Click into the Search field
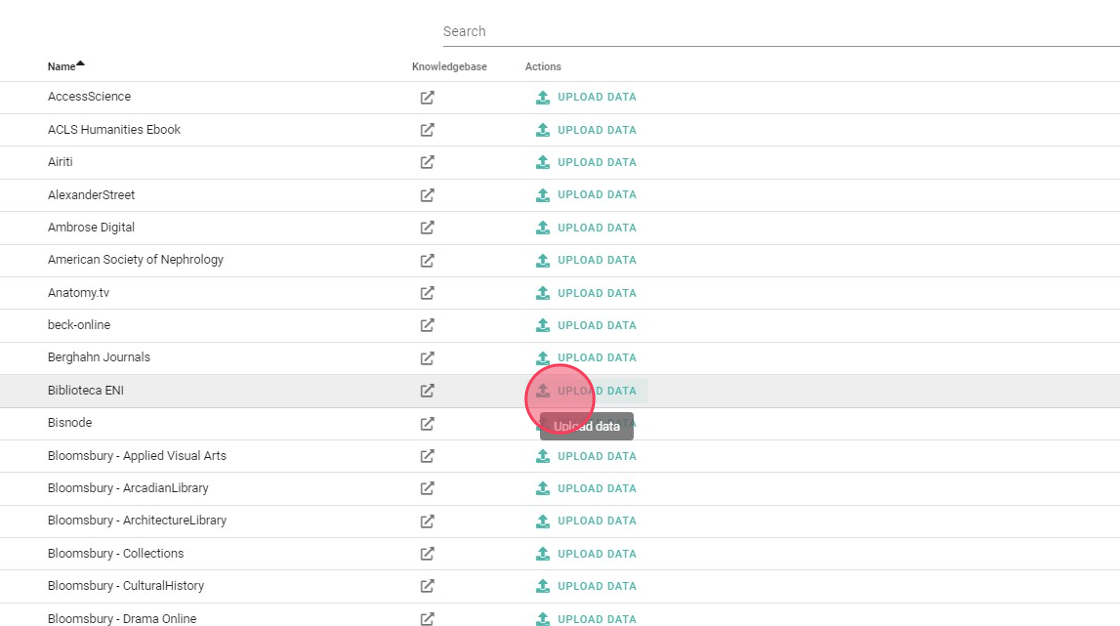Viewport: 1120px width, 626px height. tap(781, 31)
